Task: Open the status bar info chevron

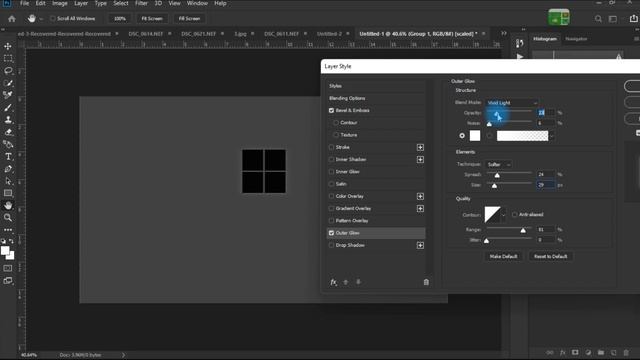Action: (123, 355)
